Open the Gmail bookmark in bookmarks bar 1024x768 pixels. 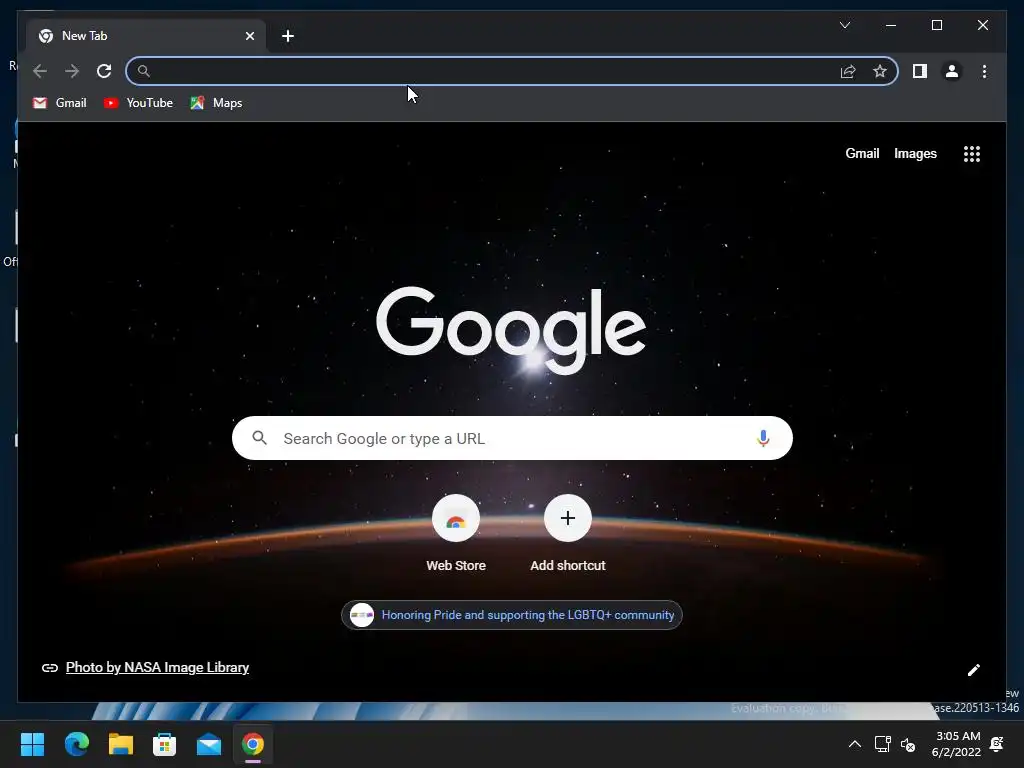[x=59, y=103]
